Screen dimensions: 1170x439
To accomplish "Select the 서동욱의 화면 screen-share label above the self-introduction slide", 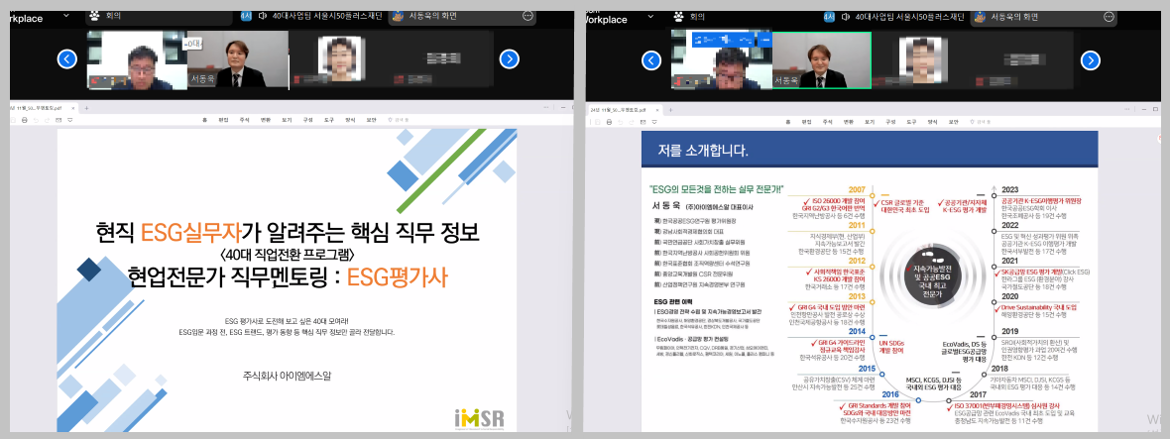I will [x=1012, y=16].
